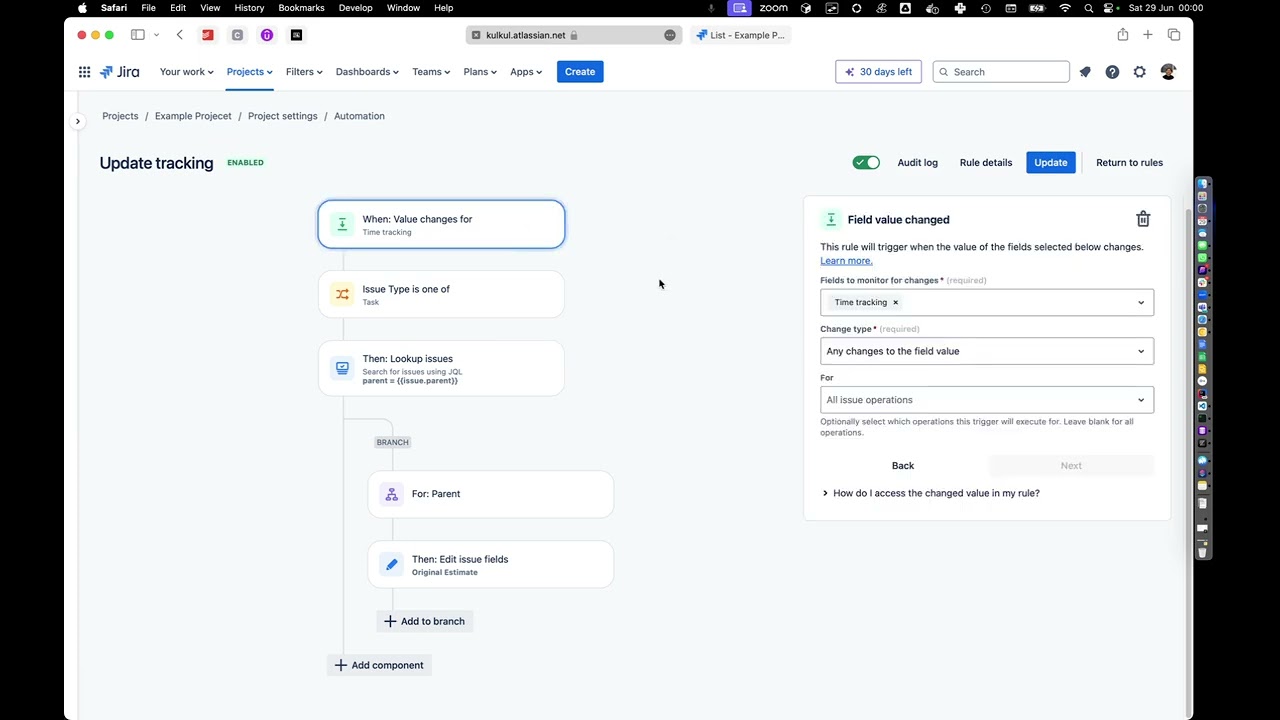Open the red pinned tab in Safari
The image size is (1280, 720).
[x=208, y=35]
